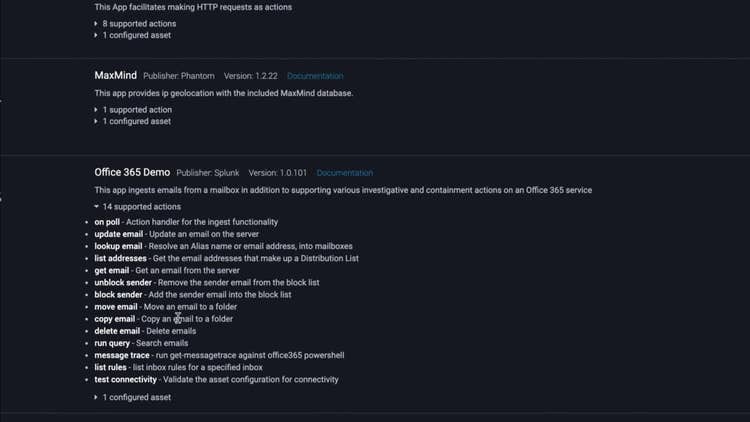The image size is (750, 422).
Task: Expand MaxMind 1 supported action list
Action: coord(137,110)
